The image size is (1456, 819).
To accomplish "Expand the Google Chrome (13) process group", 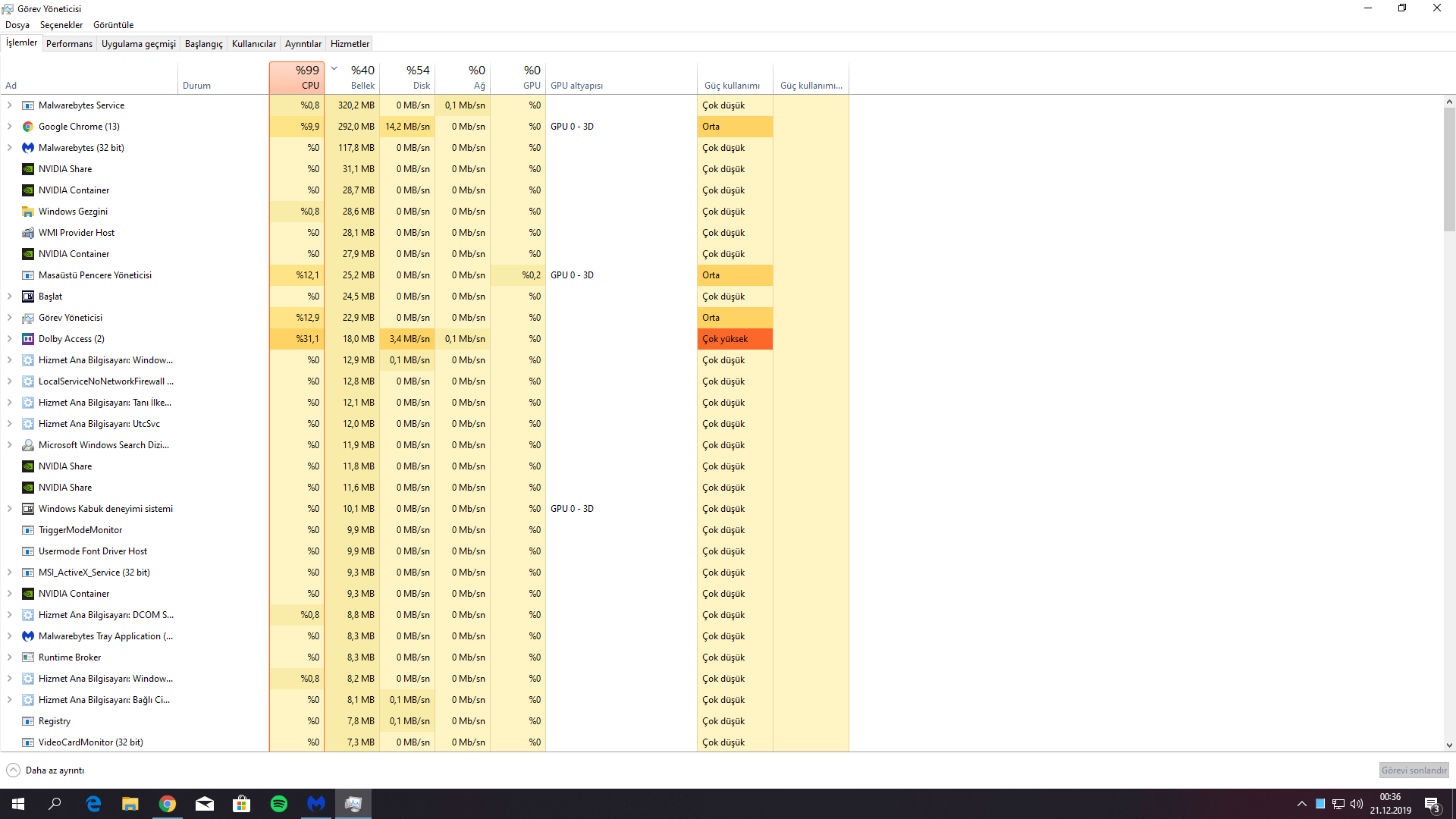I will click(9, 127).
